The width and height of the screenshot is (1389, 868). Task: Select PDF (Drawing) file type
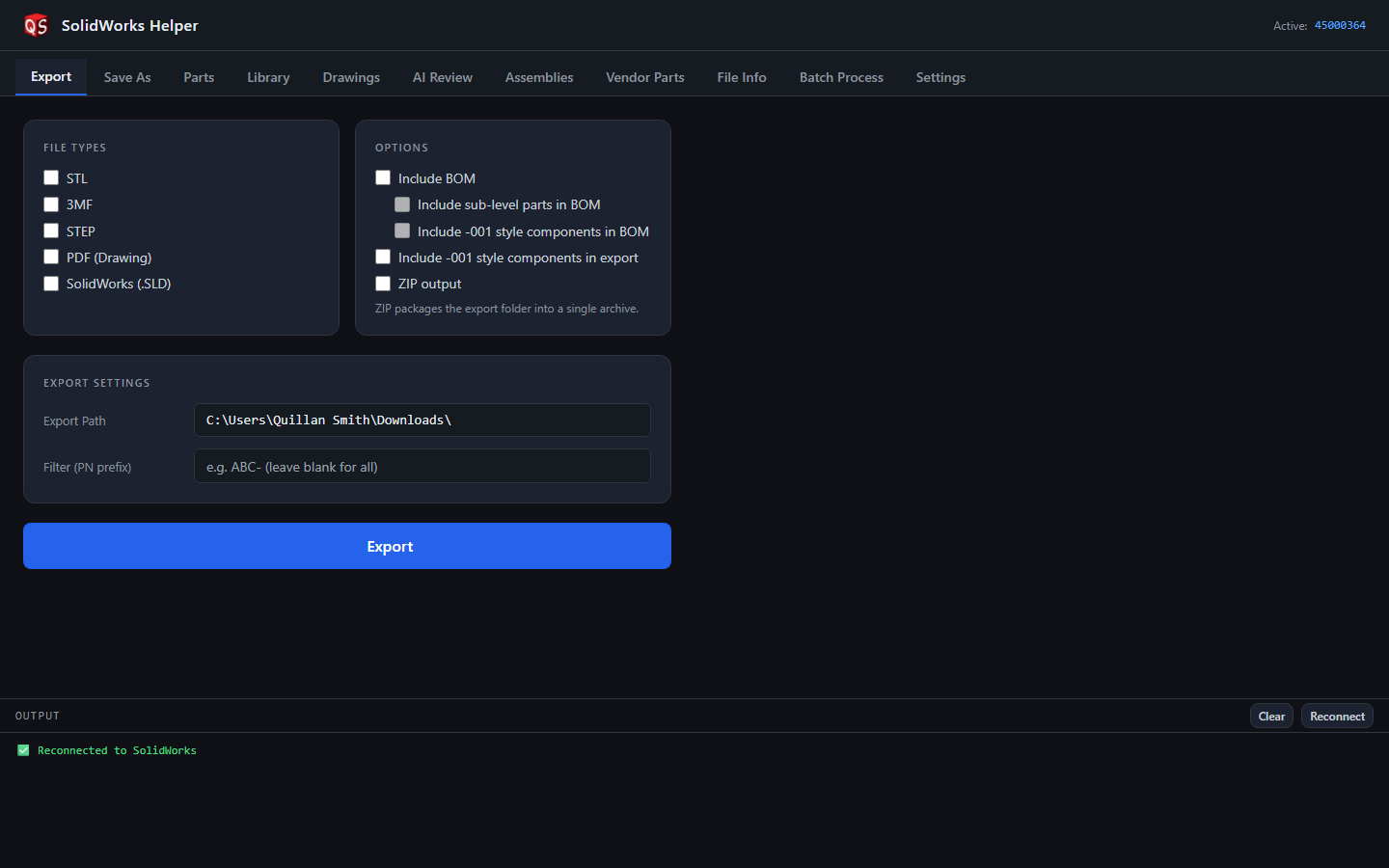click(x=51, y=257)
